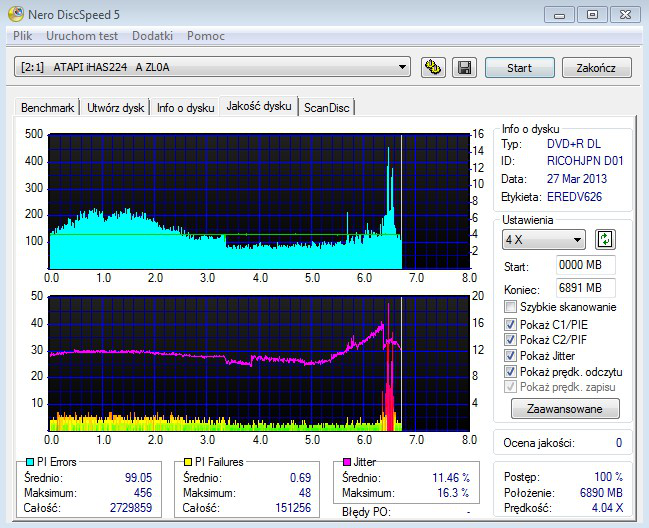Click Położenie 6890 MB value

tap(601, 493)
